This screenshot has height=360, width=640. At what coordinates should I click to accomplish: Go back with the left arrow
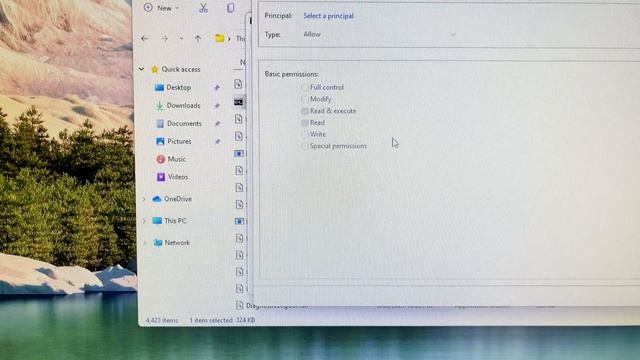tap(144, 38)
